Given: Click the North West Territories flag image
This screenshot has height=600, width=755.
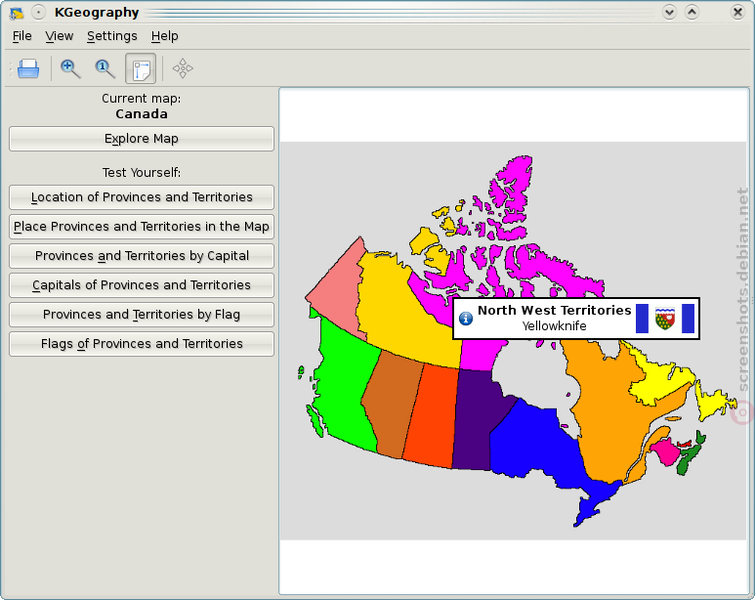Looking at the screenshot, I should pyautogui.click(x=665, y=318).
